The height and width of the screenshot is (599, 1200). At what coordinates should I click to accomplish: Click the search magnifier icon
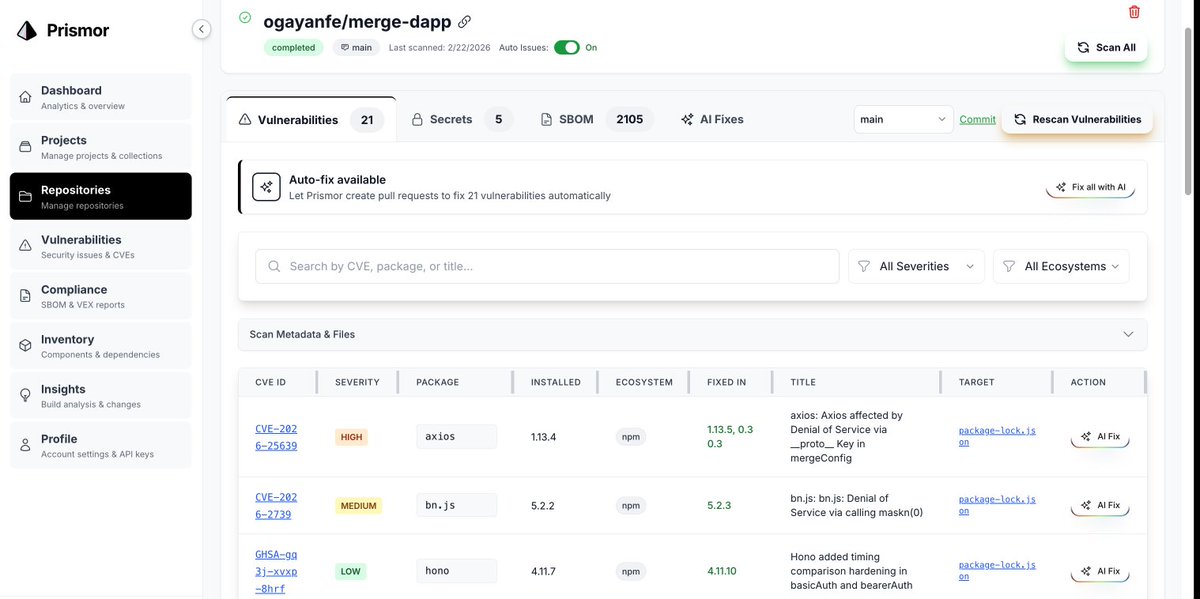point(274,267)
